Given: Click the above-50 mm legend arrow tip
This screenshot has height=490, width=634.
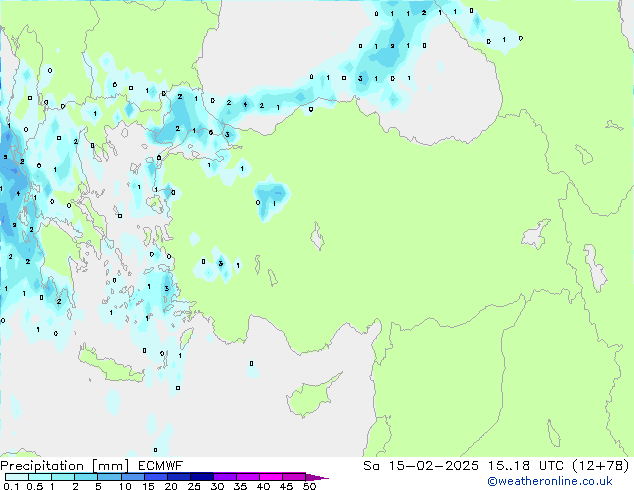Looking at the screenshot, I should 317,477.
